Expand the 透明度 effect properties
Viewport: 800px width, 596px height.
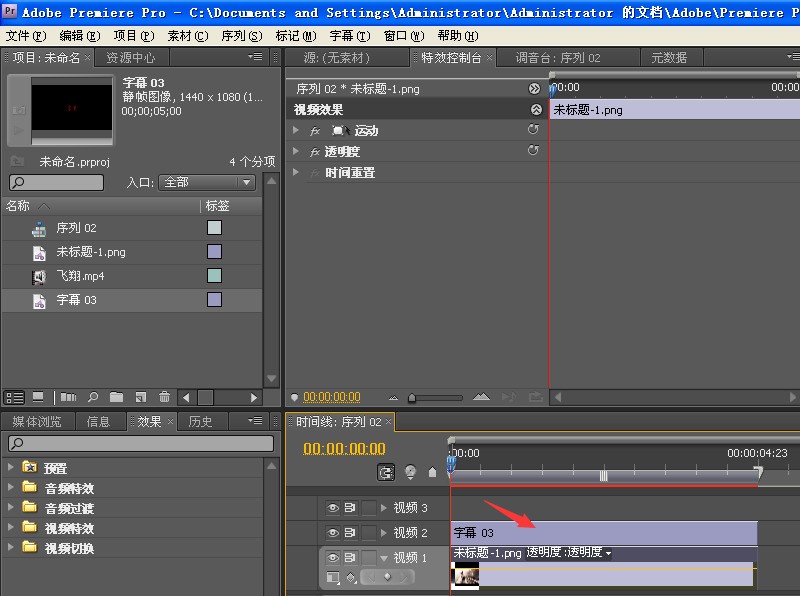[296, 151]
